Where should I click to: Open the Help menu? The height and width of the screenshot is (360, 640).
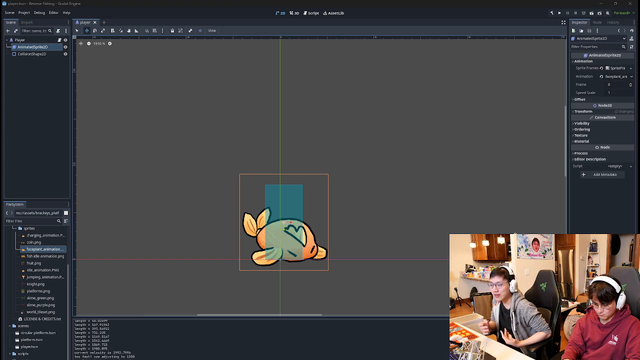click(67, 13)
